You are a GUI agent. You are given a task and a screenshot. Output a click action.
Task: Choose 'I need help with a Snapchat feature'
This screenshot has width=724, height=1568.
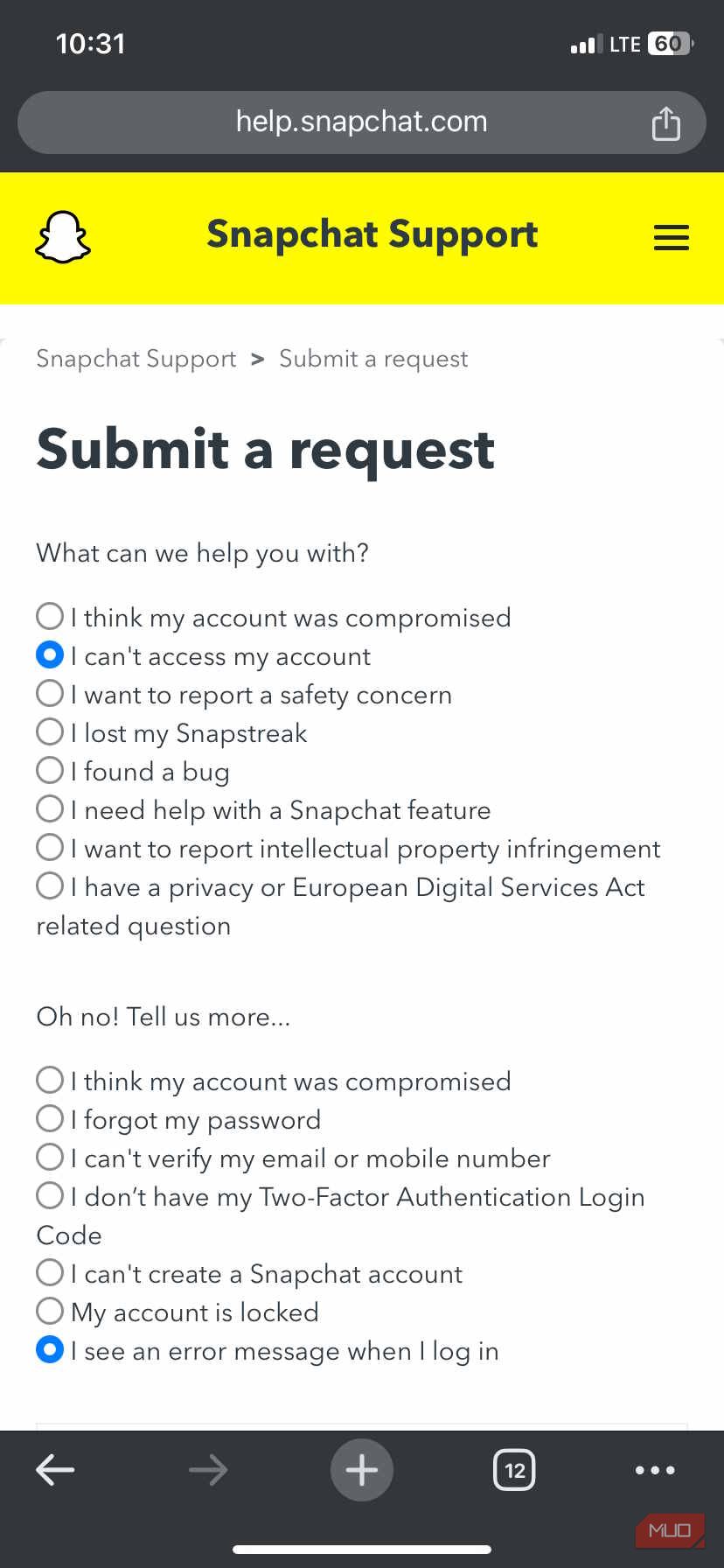pos(50,808)
